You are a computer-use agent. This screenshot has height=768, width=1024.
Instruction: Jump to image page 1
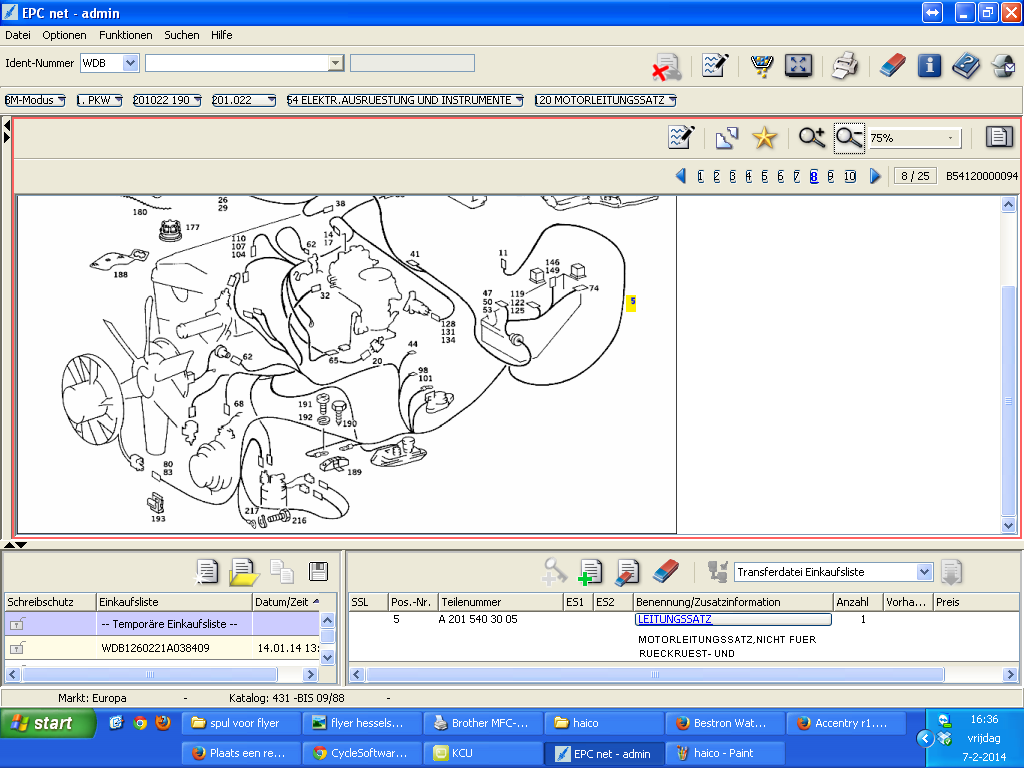pos(701,176)
